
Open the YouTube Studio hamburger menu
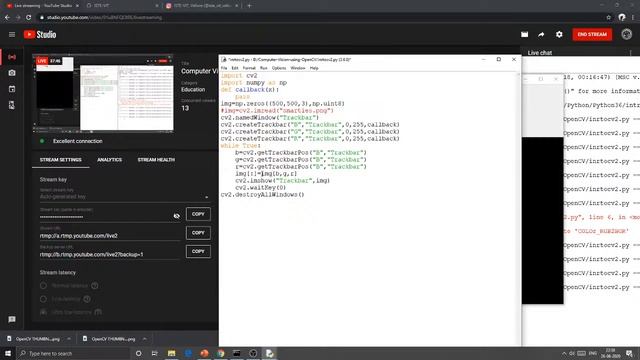tap(12, 35)
